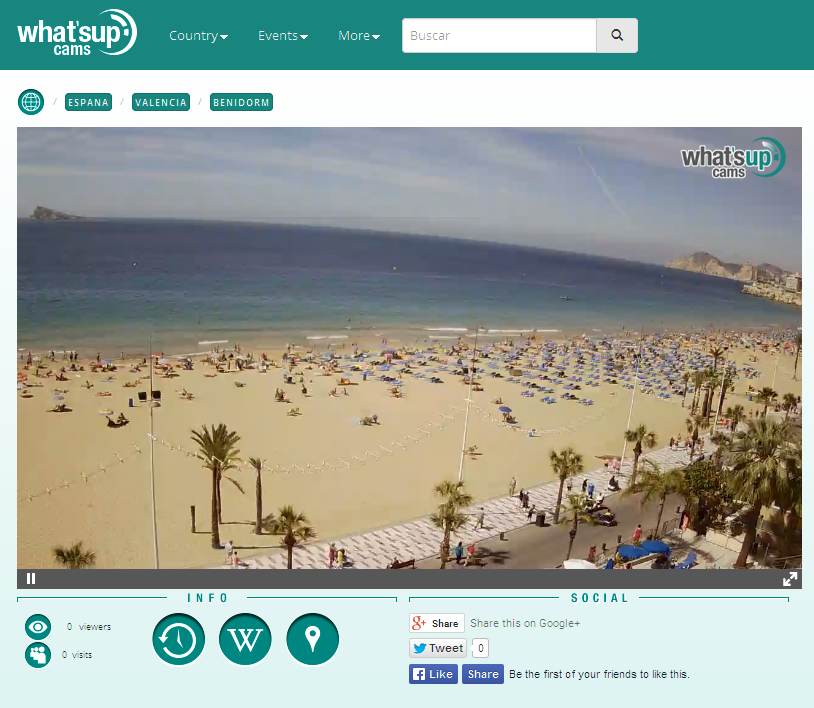Click the Tweet button
814x708 pixels.
click(x=438, y=648)
